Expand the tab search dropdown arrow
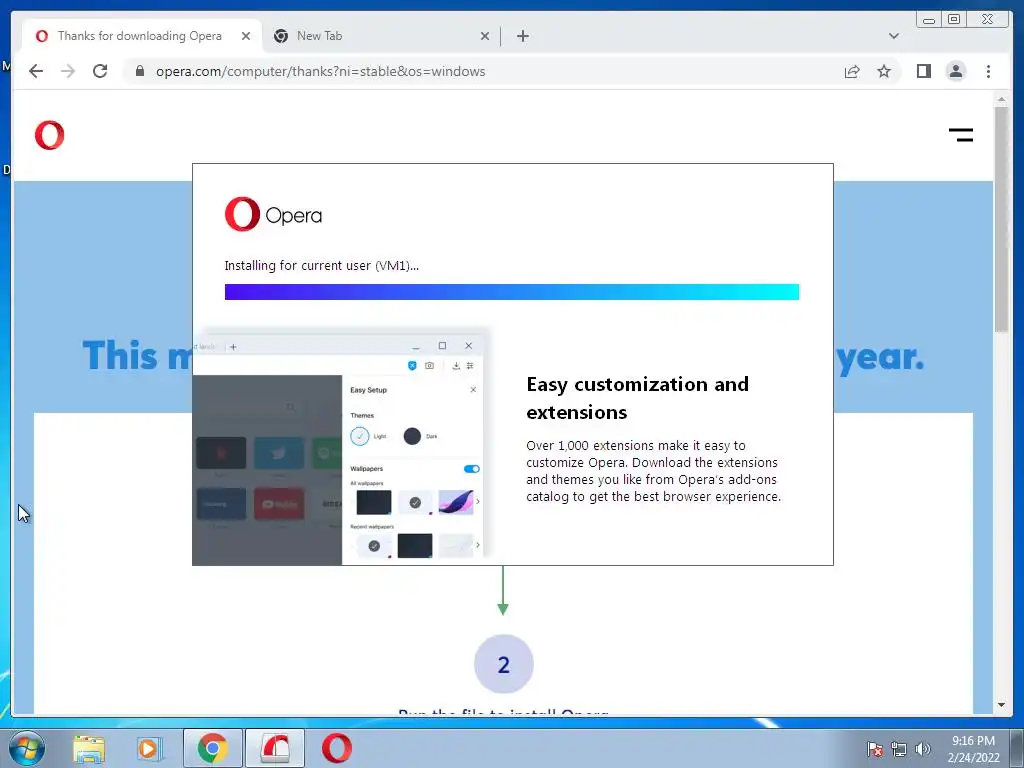 click(893, 36)
